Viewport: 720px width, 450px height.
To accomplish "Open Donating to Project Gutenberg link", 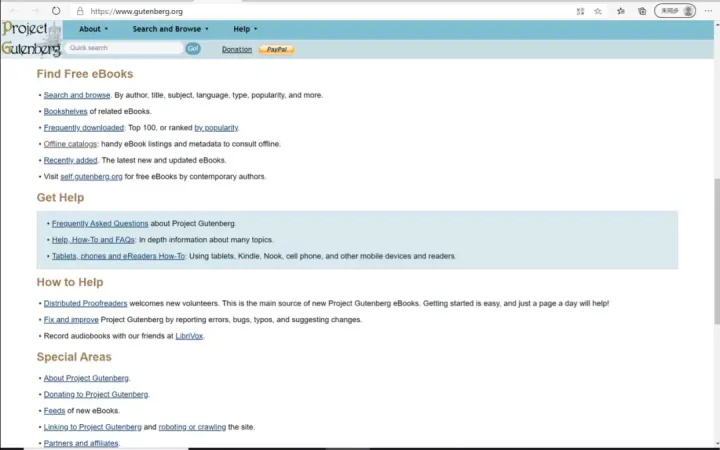I will [x=96, y=394].
